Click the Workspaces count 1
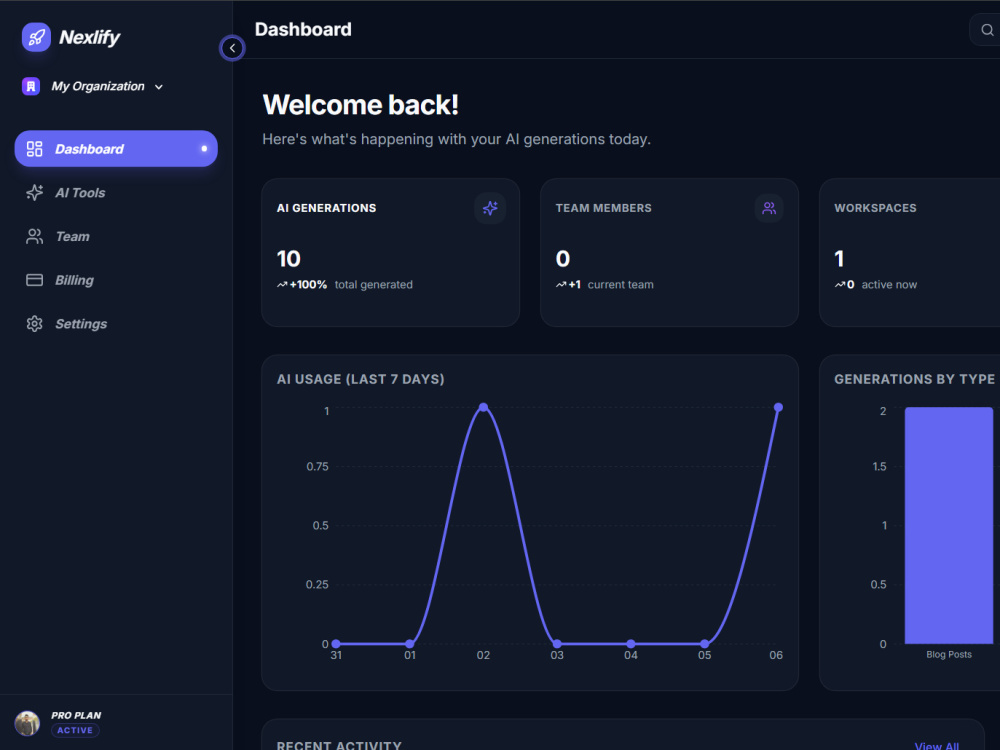1000x750 pixels. pyautogui.click(x=839, y=259)
